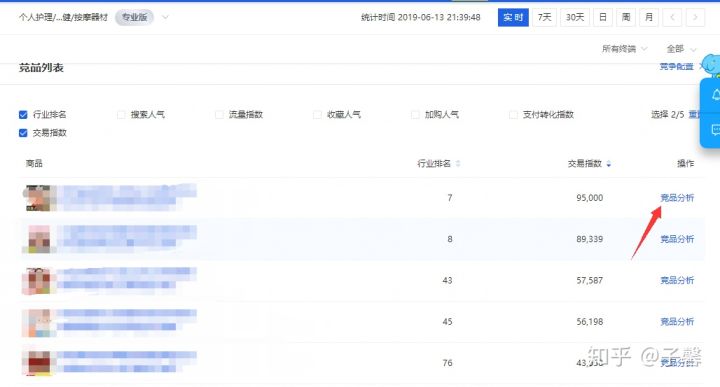
Task: Enable the 收藏人气 checkbox
Action: [317, 114]
